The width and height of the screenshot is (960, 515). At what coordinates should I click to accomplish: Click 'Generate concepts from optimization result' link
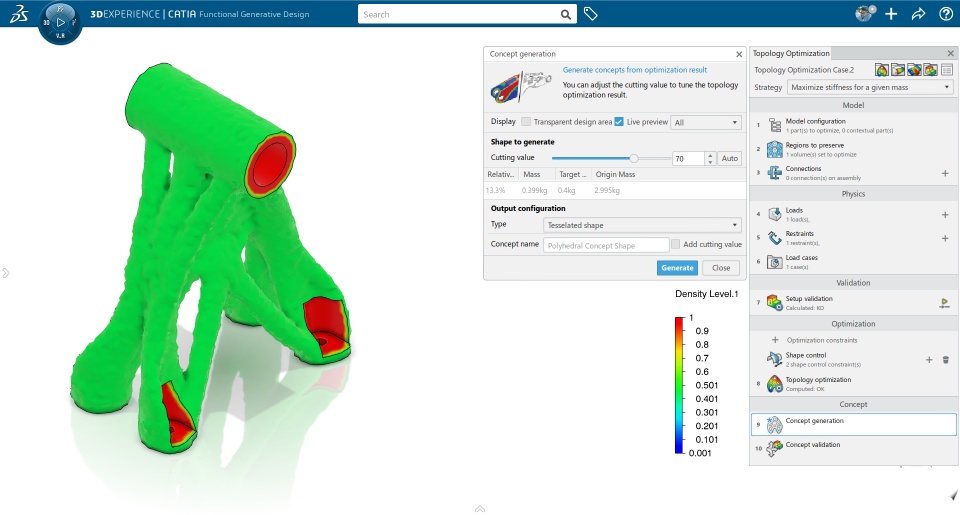coord(635,70)
